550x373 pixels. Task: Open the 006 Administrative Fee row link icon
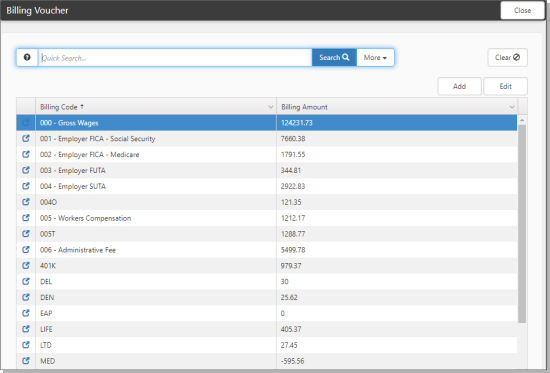click(x=26, y=249)
